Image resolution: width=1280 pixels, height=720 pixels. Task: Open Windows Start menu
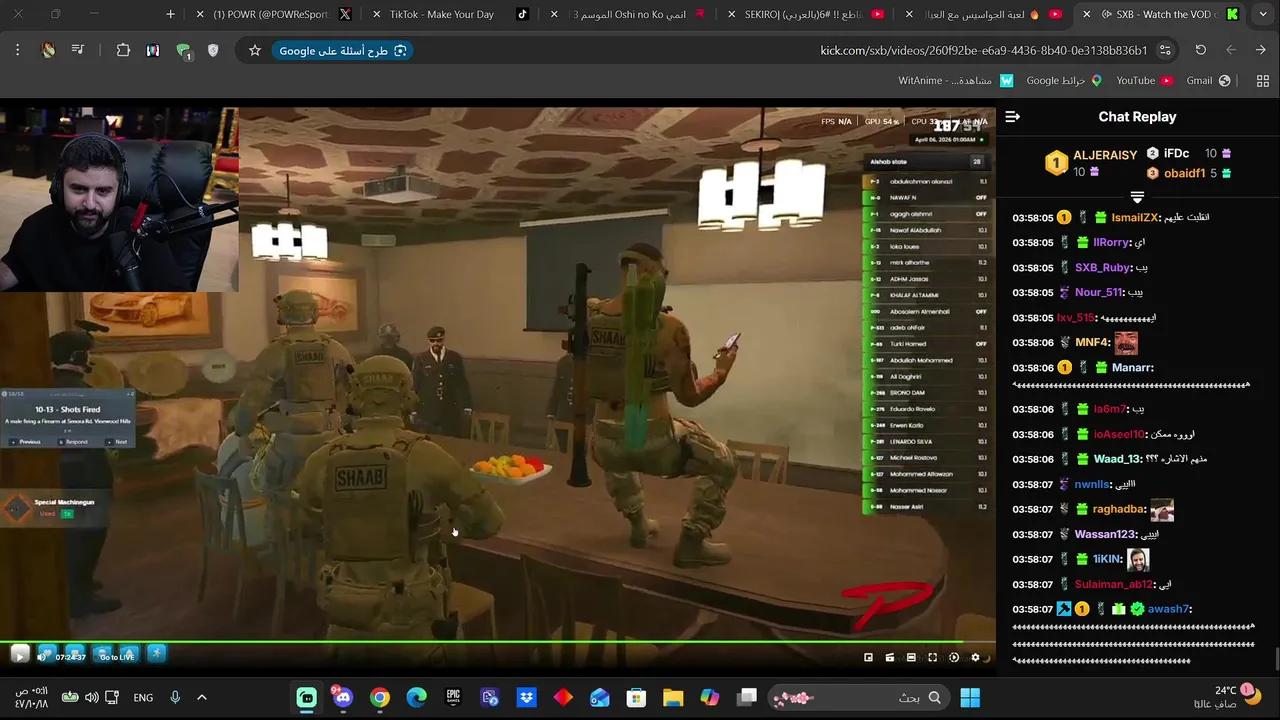click(970, 697)
